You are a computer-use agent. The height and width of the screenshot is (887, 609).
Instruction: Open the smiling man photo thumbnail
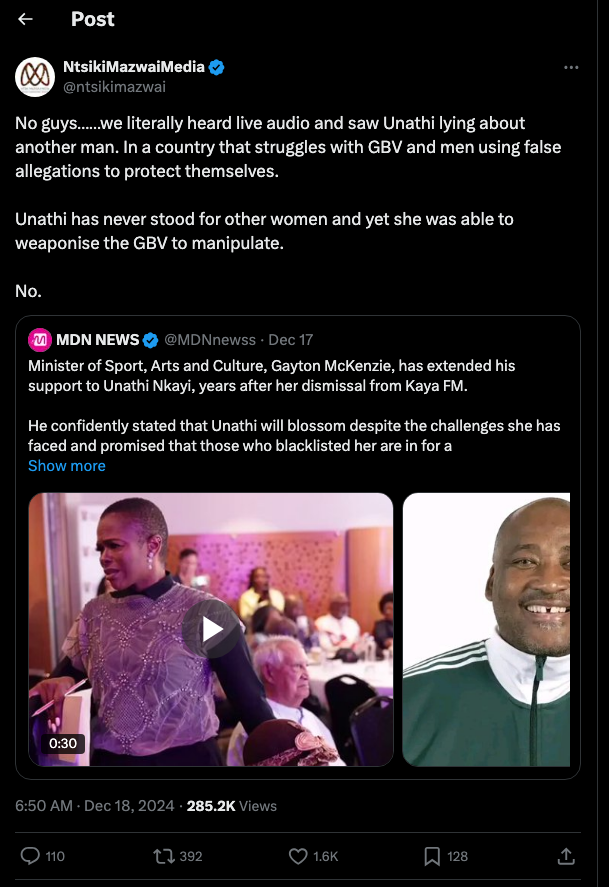(486, 630)
